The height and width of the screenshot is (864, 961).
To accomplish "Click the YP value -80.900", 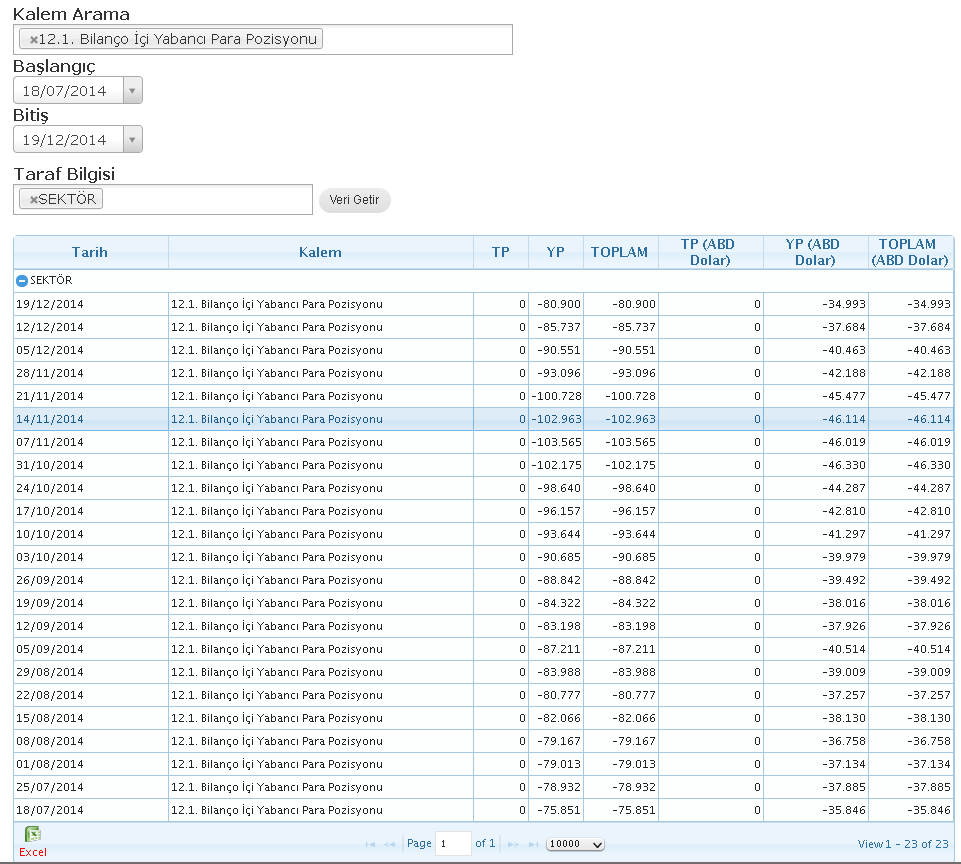I will [559, 305].
